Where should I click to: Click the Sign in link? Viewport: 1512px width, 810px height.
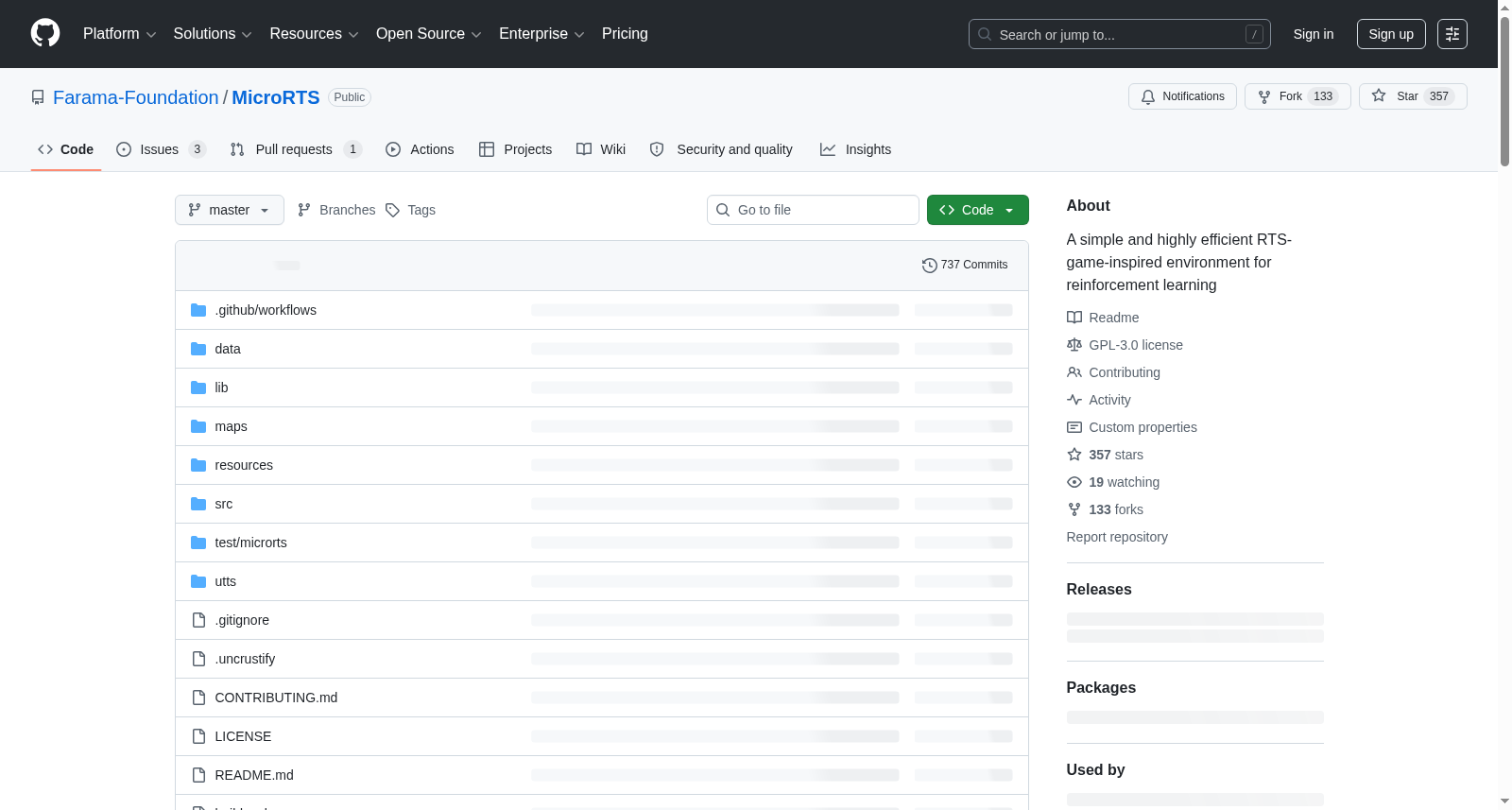click(x=1314, y=34)
